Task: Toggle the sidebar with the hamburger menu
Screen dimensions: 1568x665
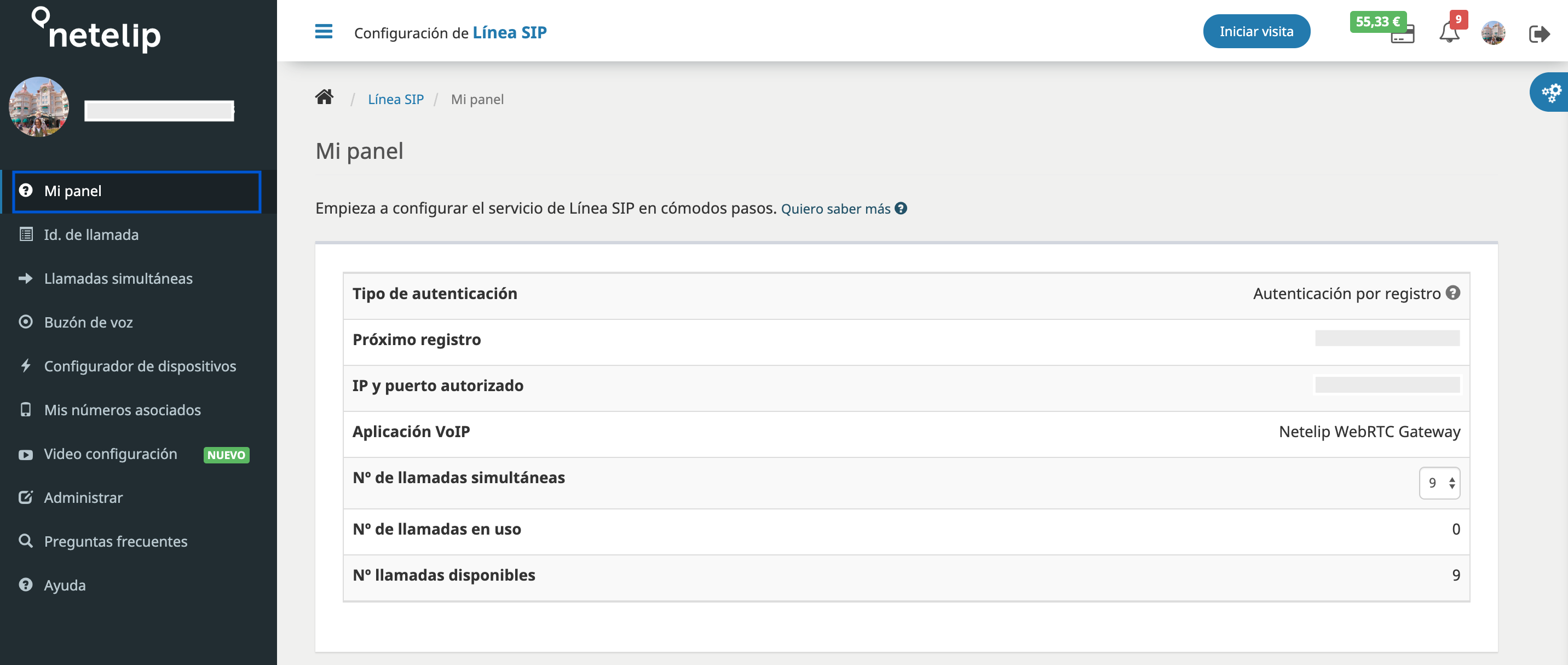Action: (x=323, y=32)
